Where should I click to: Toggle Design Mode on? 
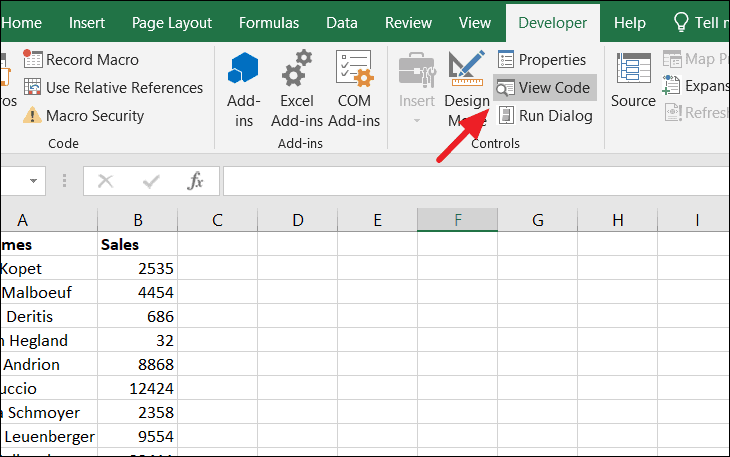tap(466, 88)
